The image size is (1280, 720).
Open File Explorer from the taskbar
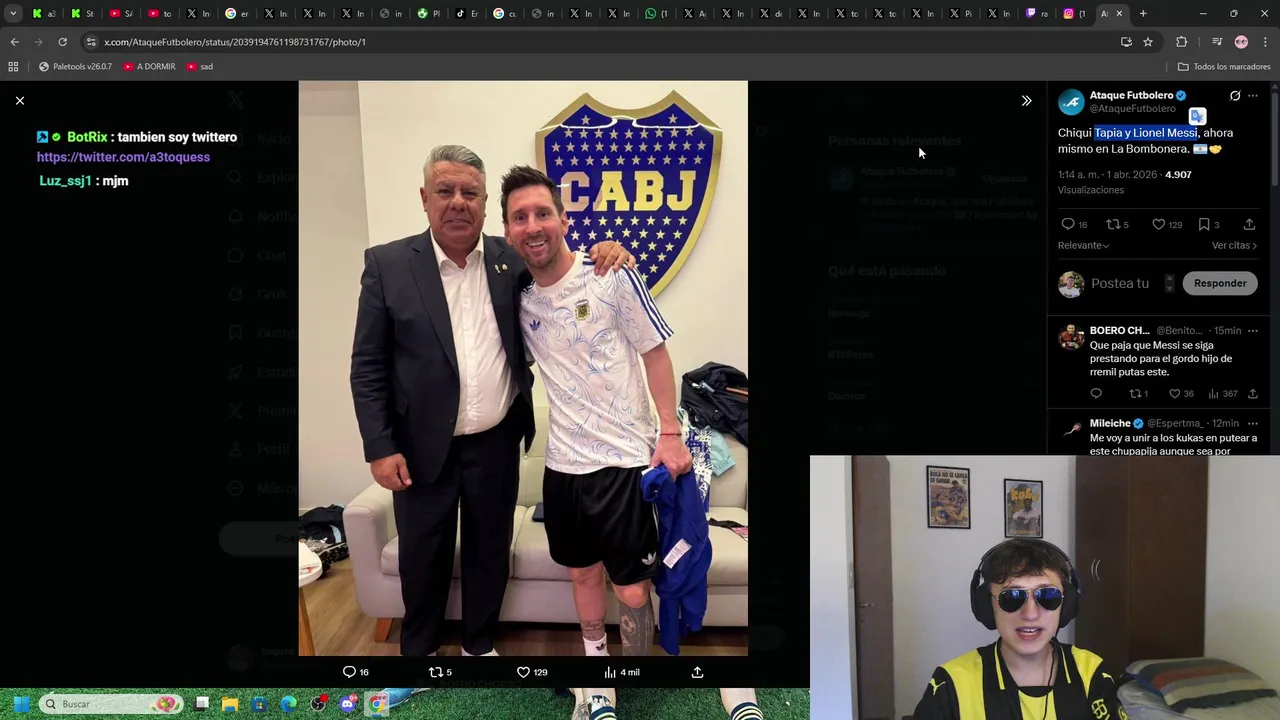pyautogui.click(x=230, y=704)
